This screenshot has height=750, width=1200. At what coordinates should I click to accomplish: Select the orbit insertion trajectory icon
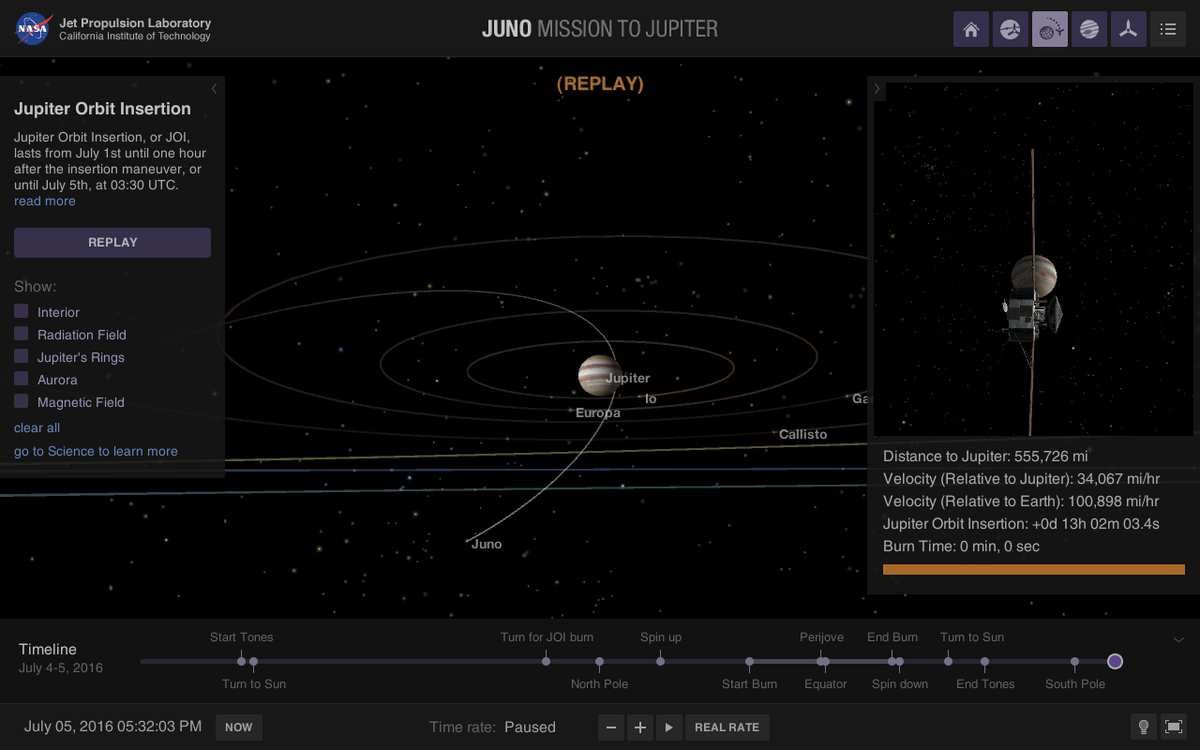click(x=1050, y=29)
